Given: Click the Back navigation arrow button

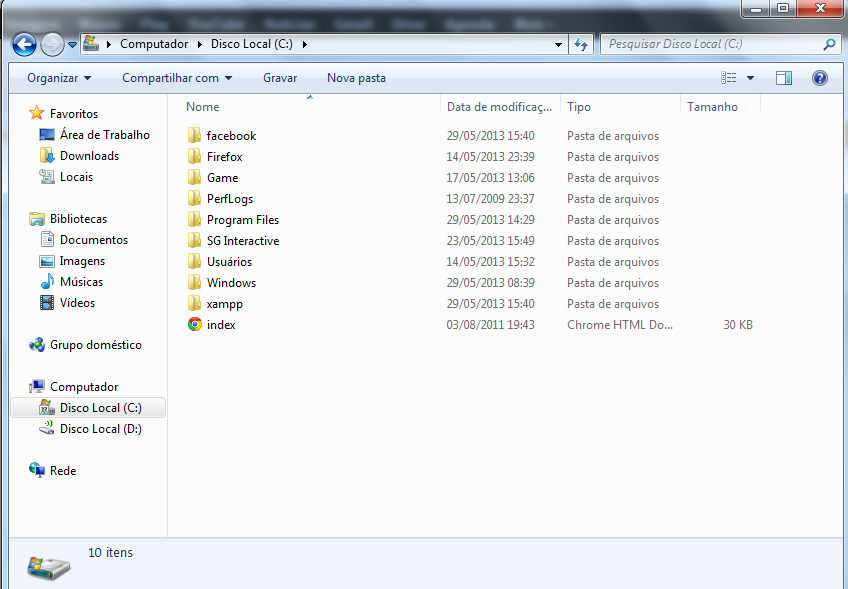Looking at the screenshot, I should pos(24,44).
